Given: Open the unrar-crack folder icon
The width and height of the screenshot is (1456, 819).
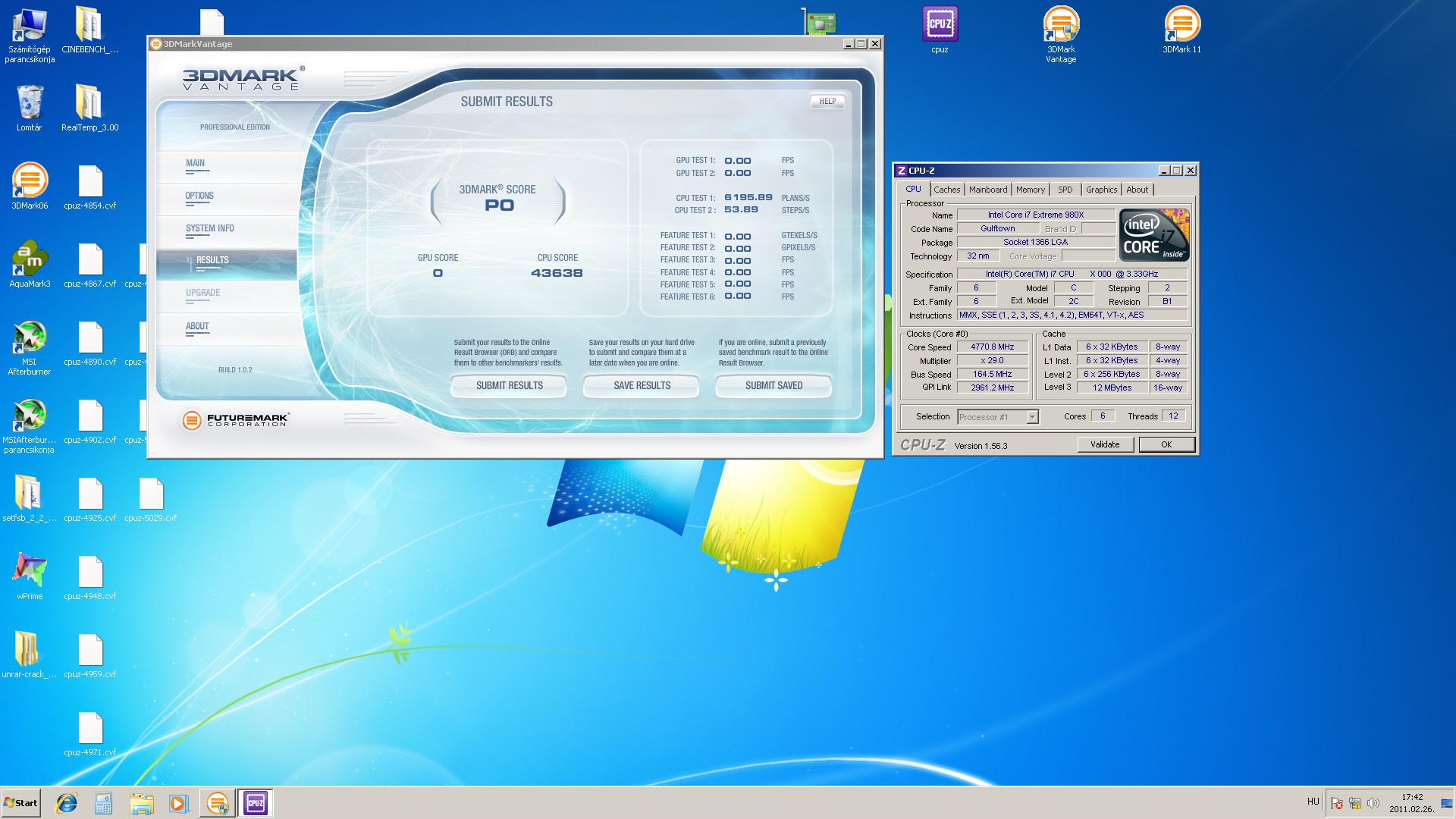Looking at the screenshot, I should point(30,655).
